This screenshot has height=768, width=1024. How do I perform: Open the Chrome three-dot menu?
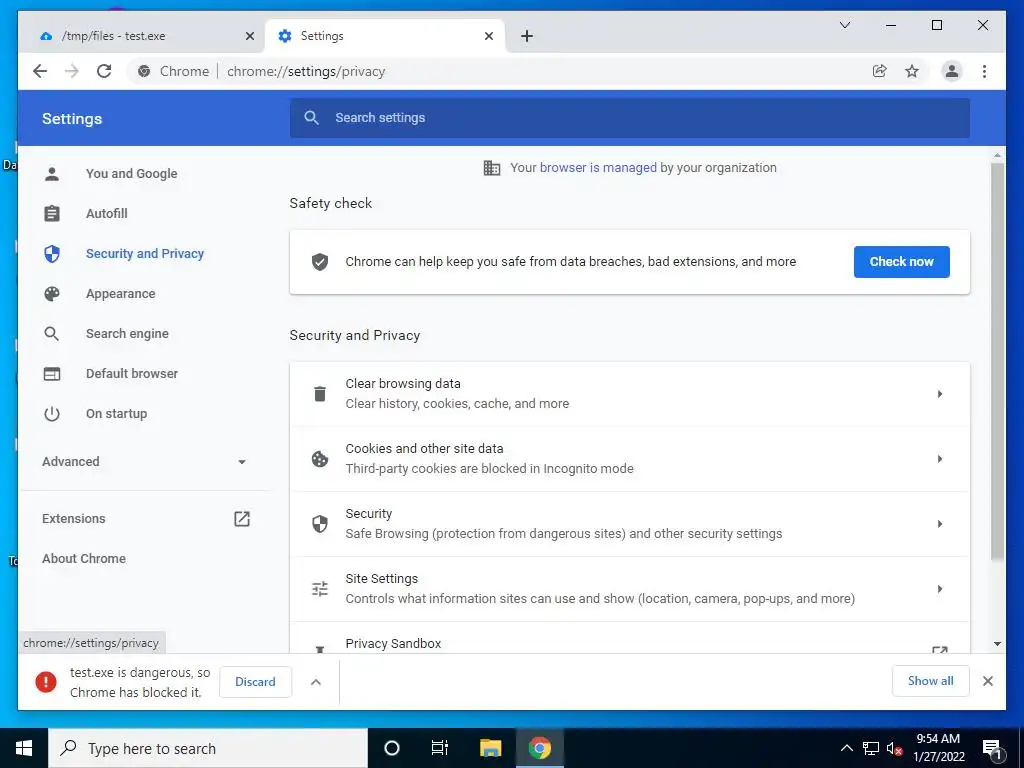point(984,71)
